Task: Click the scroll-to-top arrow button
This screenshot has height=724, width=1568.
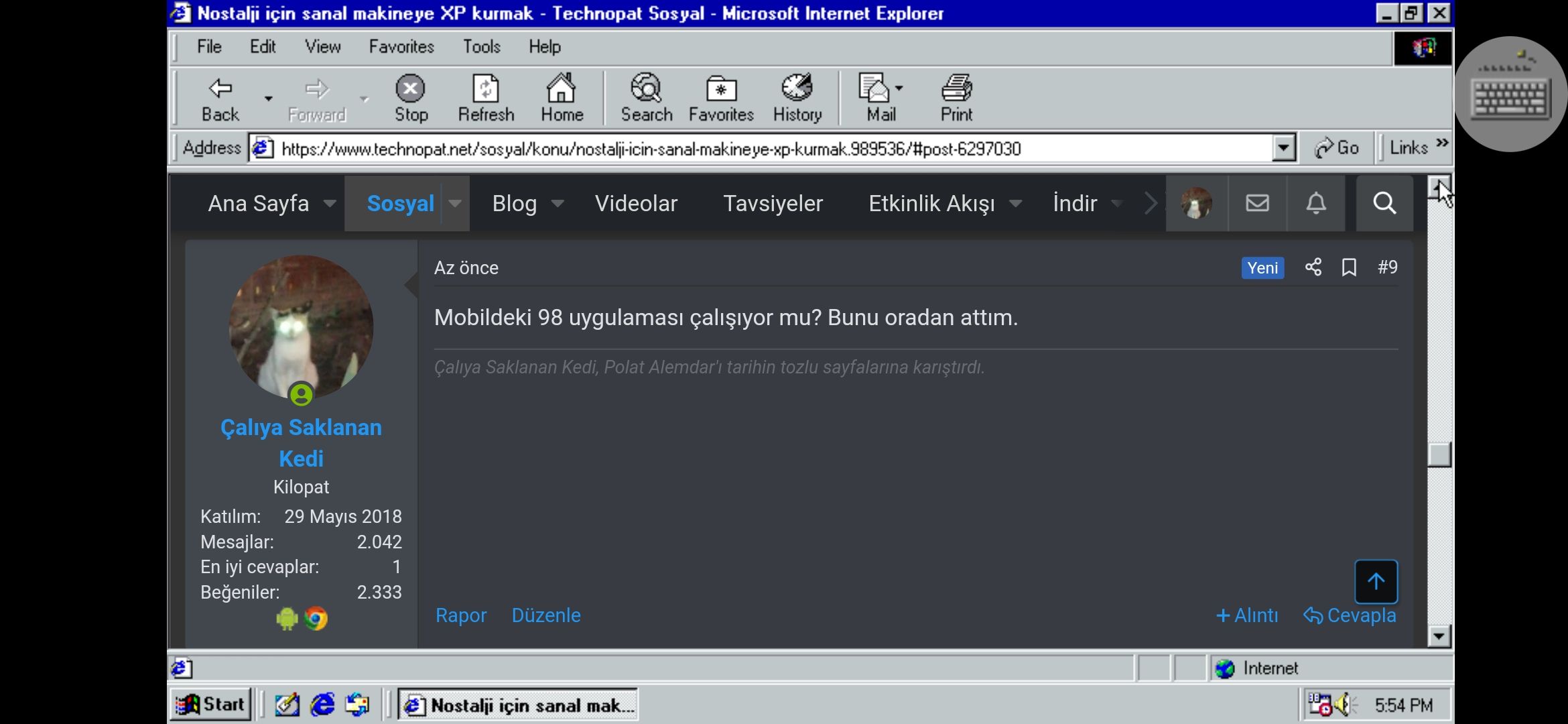Action: click(x=1376, y=581)
